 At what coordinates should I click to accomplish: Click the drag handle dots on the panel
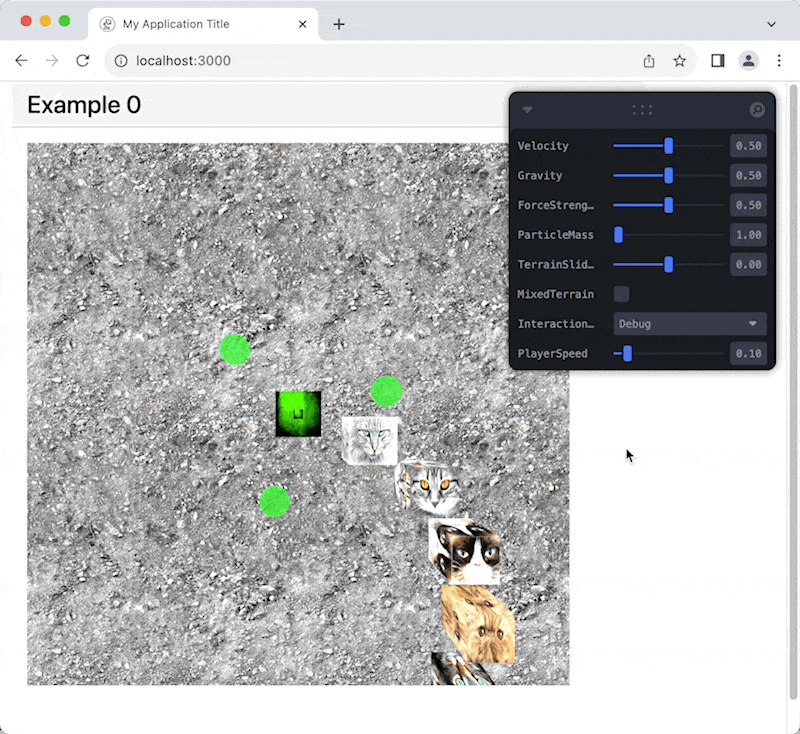[x=642, y=110]
